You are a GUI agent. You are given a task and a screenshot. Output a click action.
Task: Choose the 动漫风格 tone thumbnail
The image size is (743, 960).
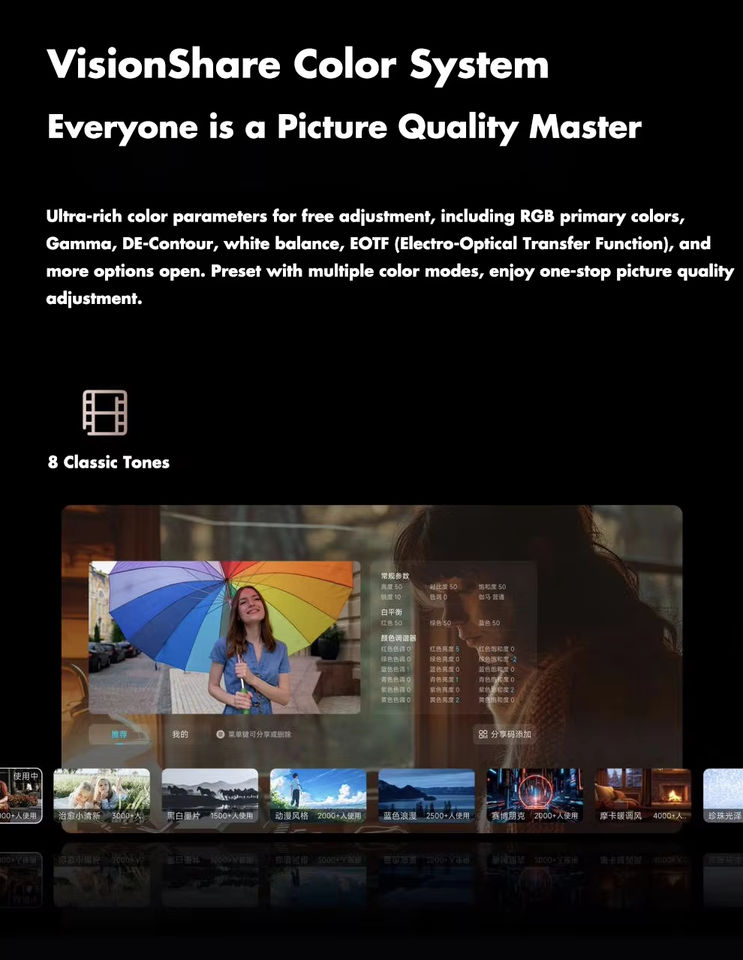tap(318, 795)
